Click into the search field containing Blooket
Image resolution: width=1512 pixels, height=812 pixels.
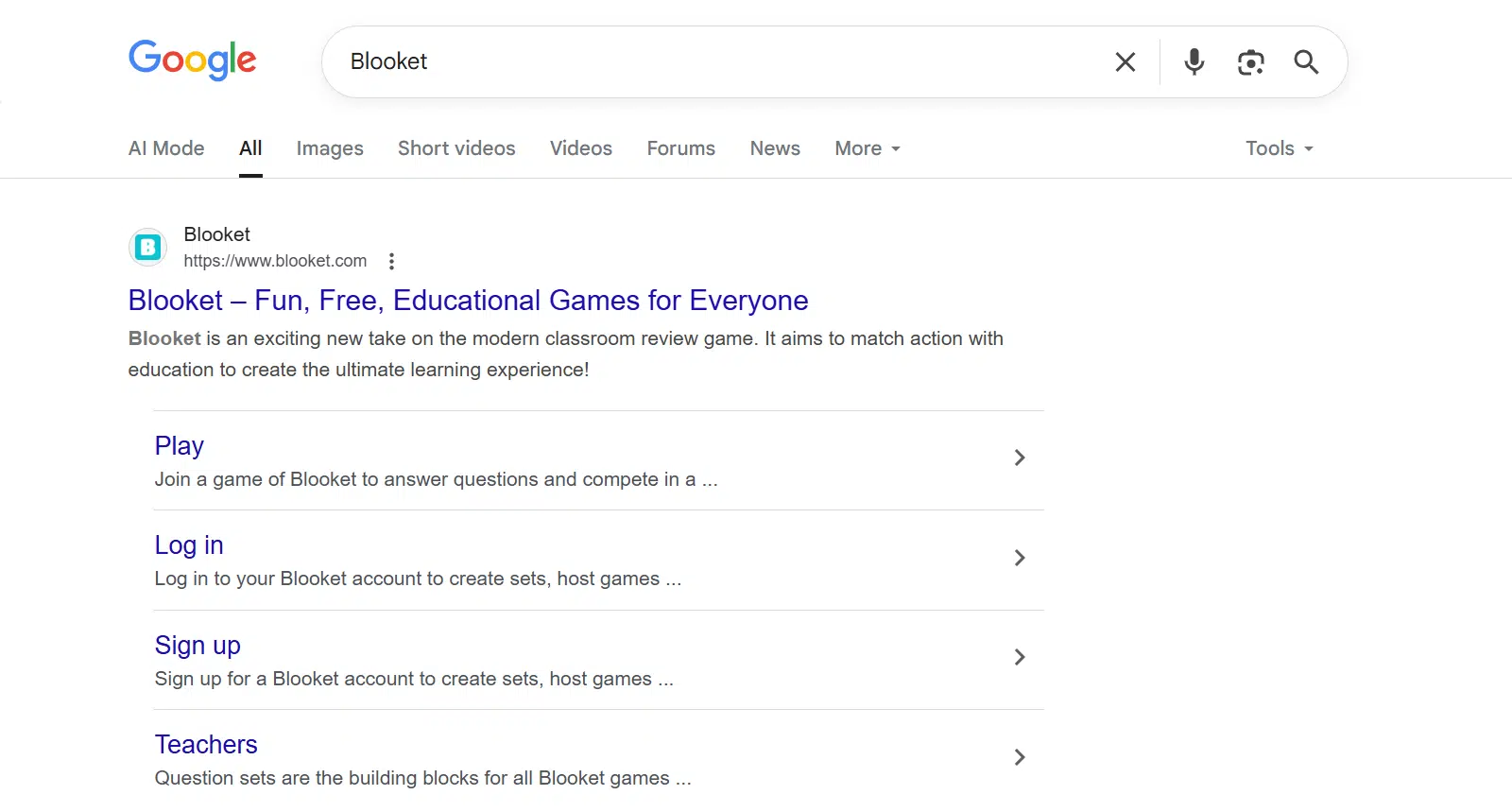click(x=718, y=62)
